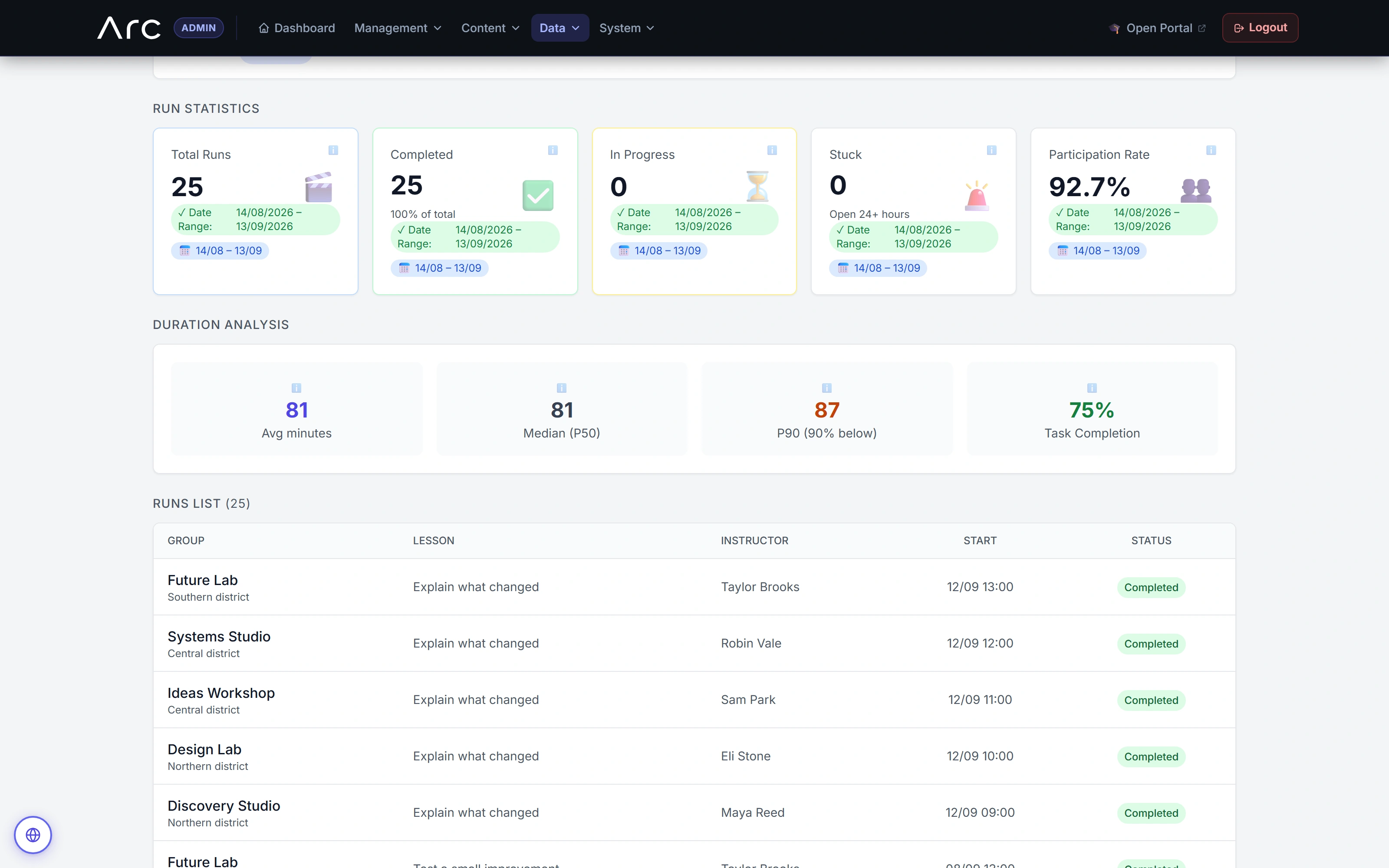Viewport: 1389px width, 868px height.
Task: Go to the Dashboard page
Action: coord(297,27)
